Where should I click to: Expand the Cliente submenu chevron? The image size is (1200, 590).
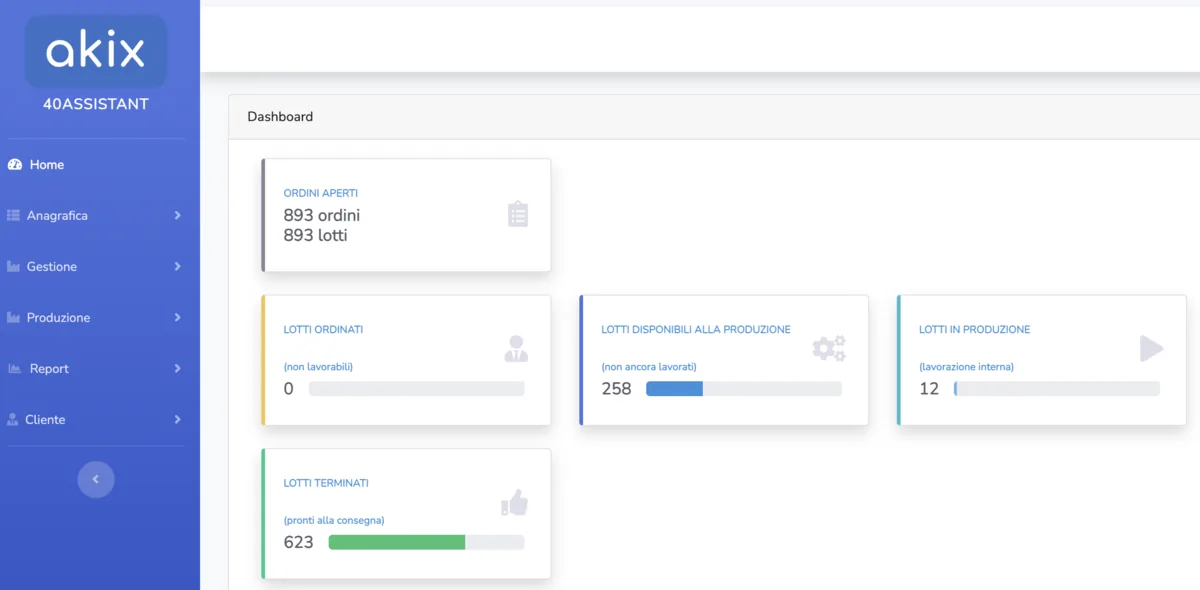(177, 420)
